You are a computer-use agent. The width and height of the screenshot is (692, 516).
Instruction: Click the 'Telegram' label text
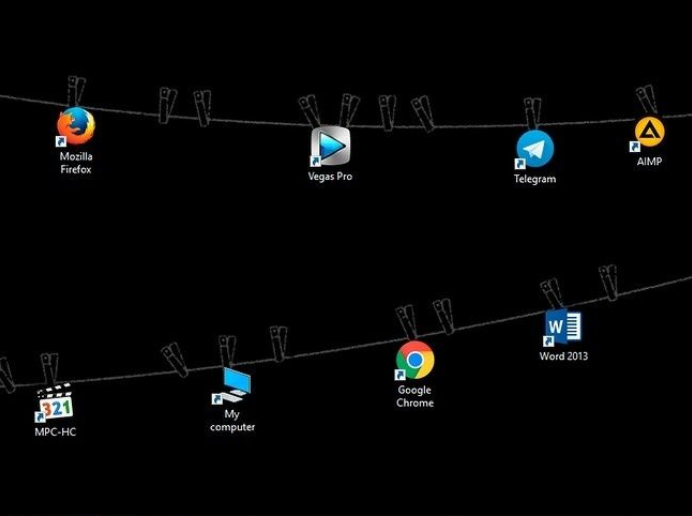[535, 179]
